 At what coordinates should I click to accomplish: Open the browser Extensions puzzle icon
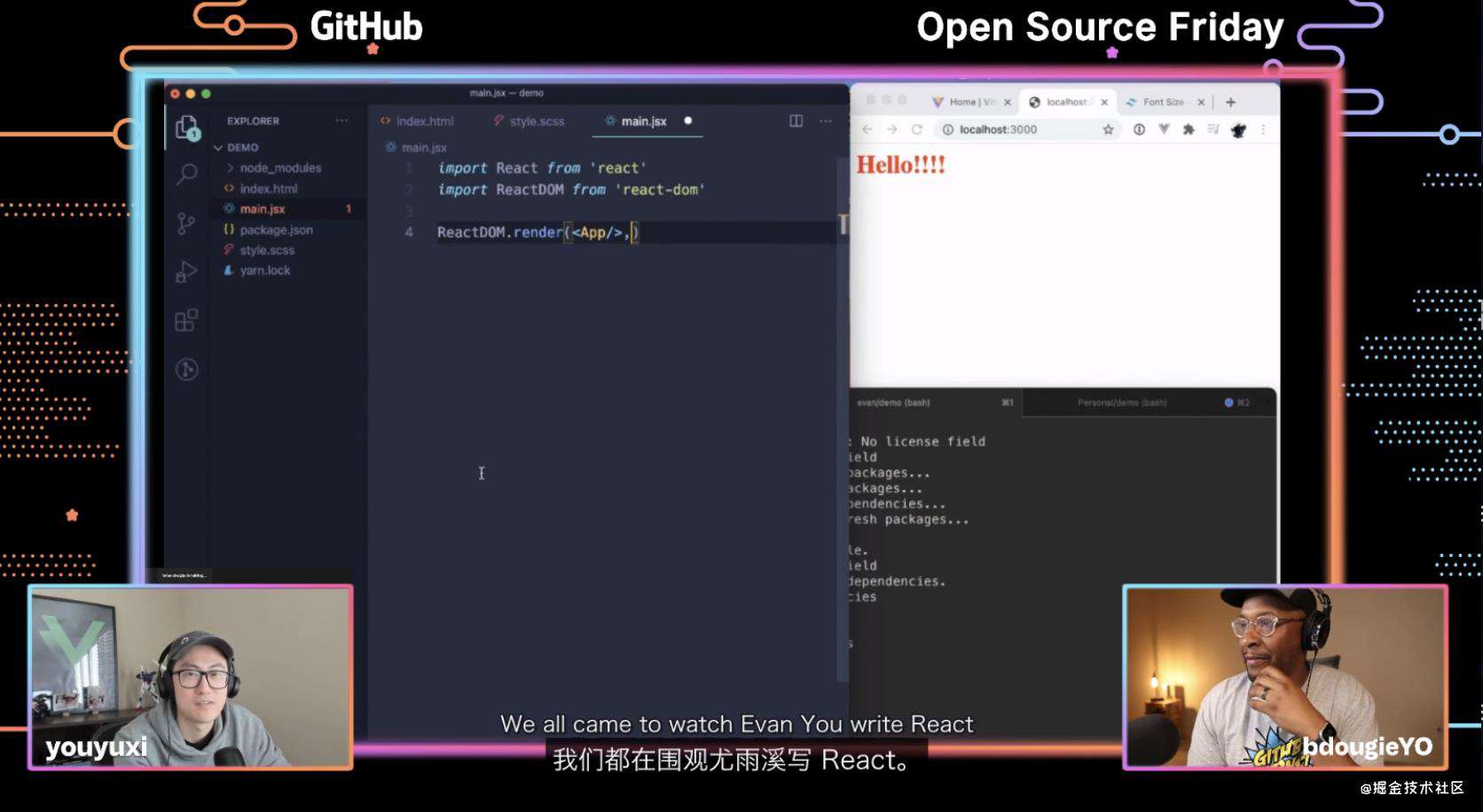[1189, 129]
